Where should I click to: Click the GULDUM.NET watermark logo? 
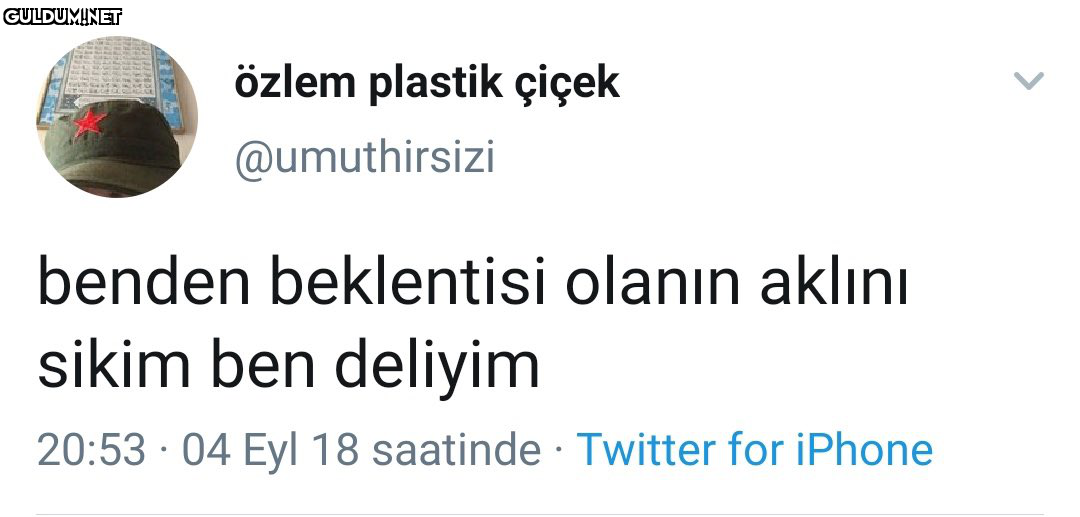click(63, 17)
